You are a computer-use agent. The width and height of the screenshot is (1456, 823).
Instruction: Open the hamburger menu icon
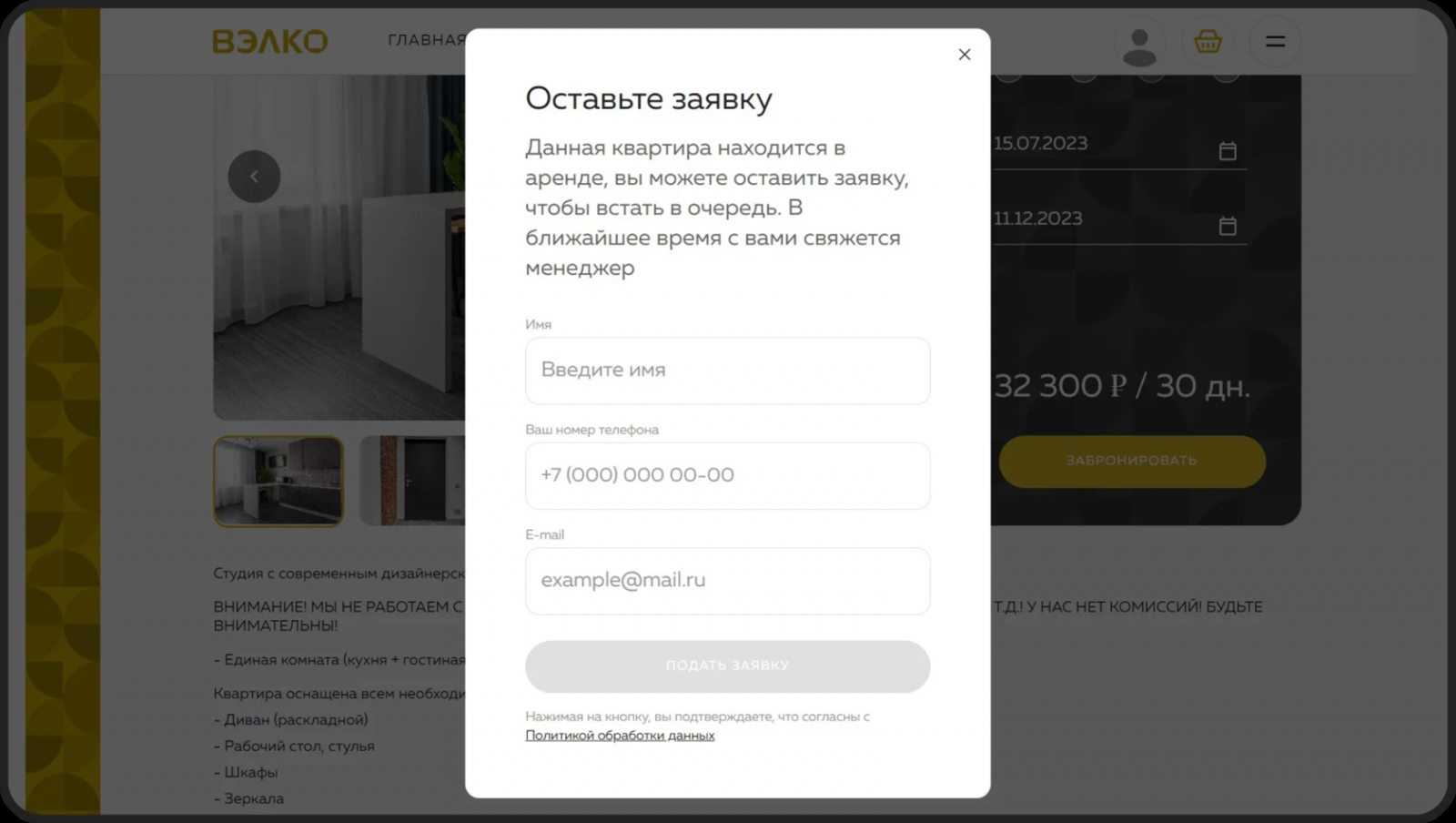pos(1275,42)
